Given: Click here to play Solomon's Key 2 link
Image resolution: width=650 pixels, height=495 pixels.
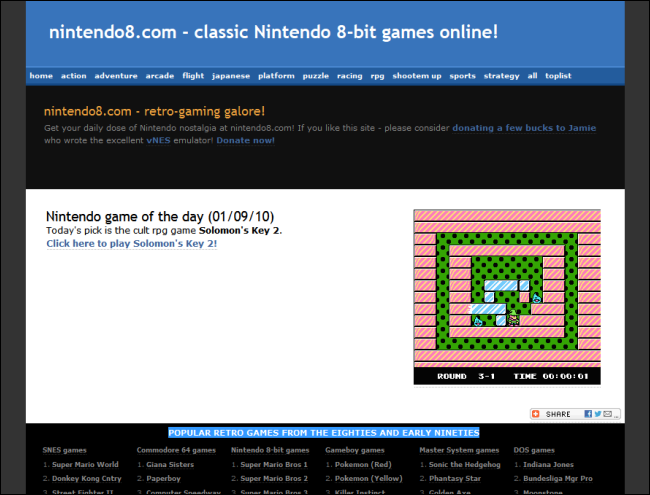Looking at the screenshot, I should coord(131,244).
